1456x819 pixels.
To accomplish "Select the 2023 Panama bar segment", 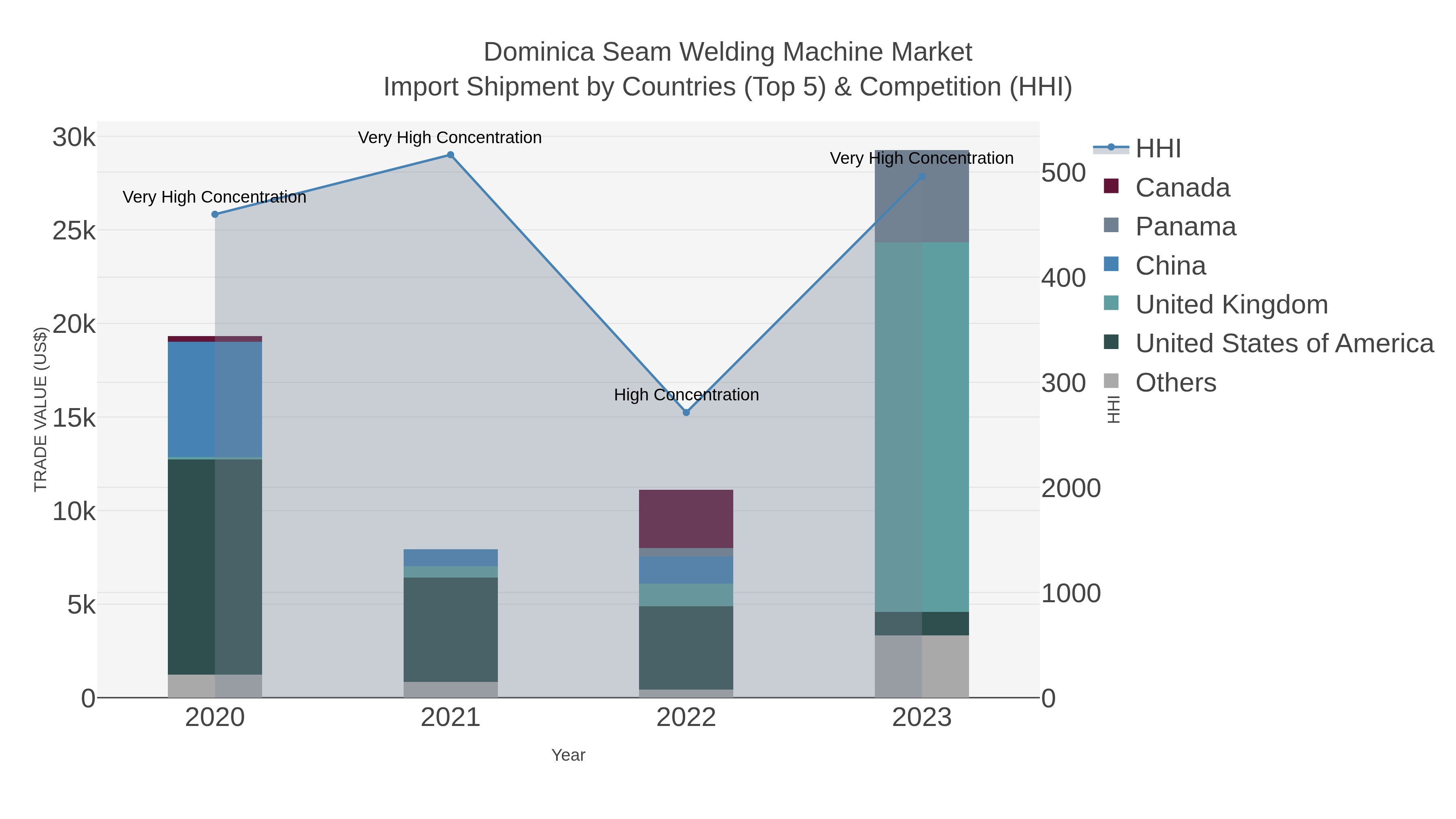I will pyautogui.click(x=922, y=196).
